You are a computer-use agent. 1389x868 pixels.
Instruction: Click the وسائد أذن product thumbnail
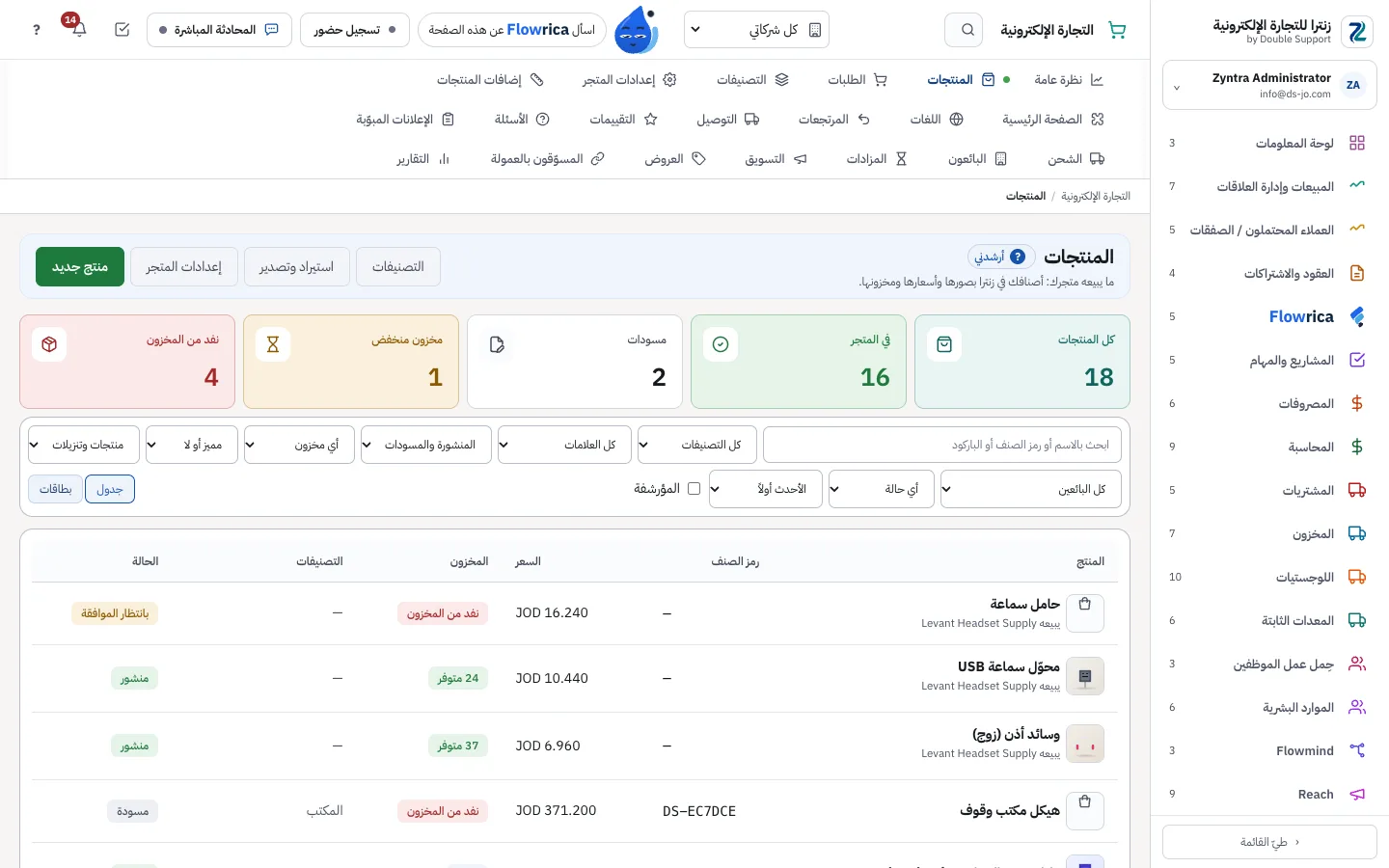[x=1085, y=745]
